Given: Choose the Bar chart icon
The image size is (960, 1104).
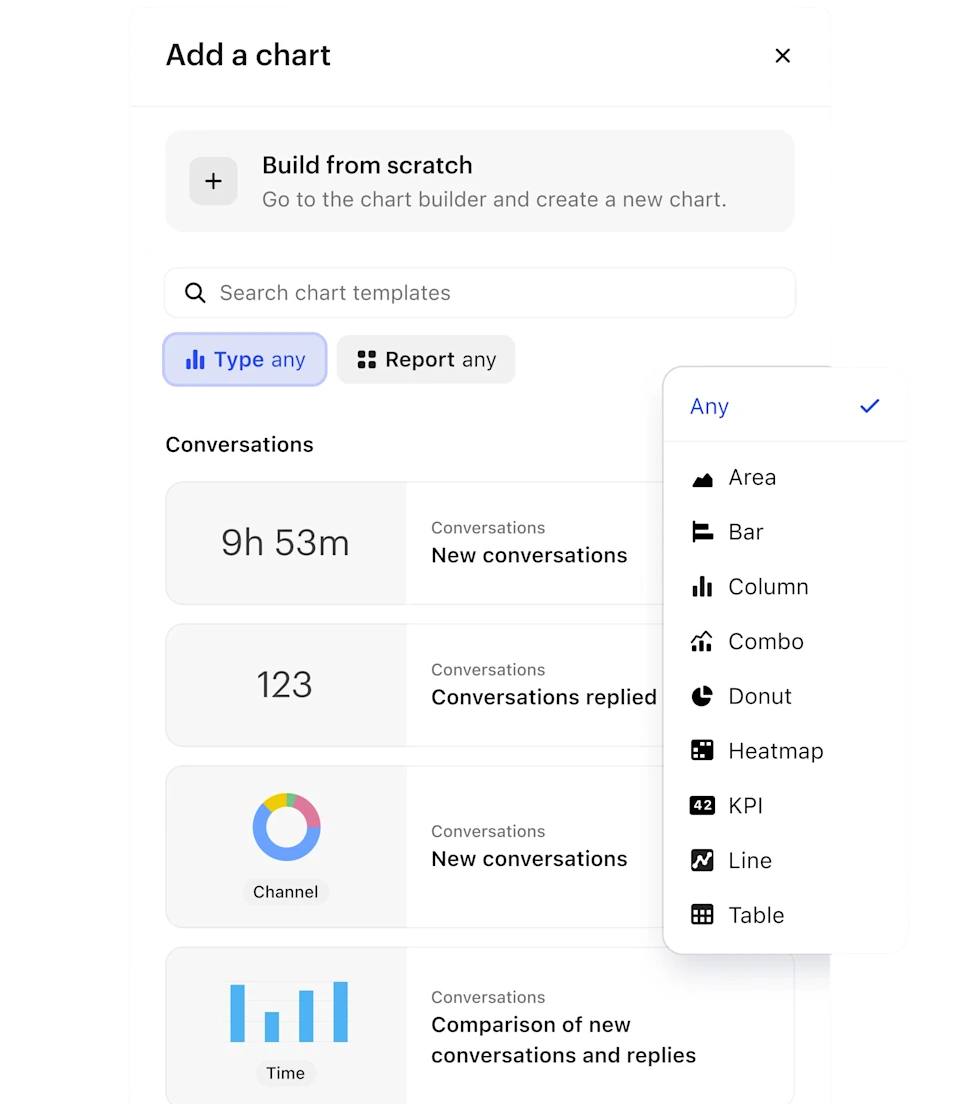Looking at the screenshot, I should pos(702,532).
